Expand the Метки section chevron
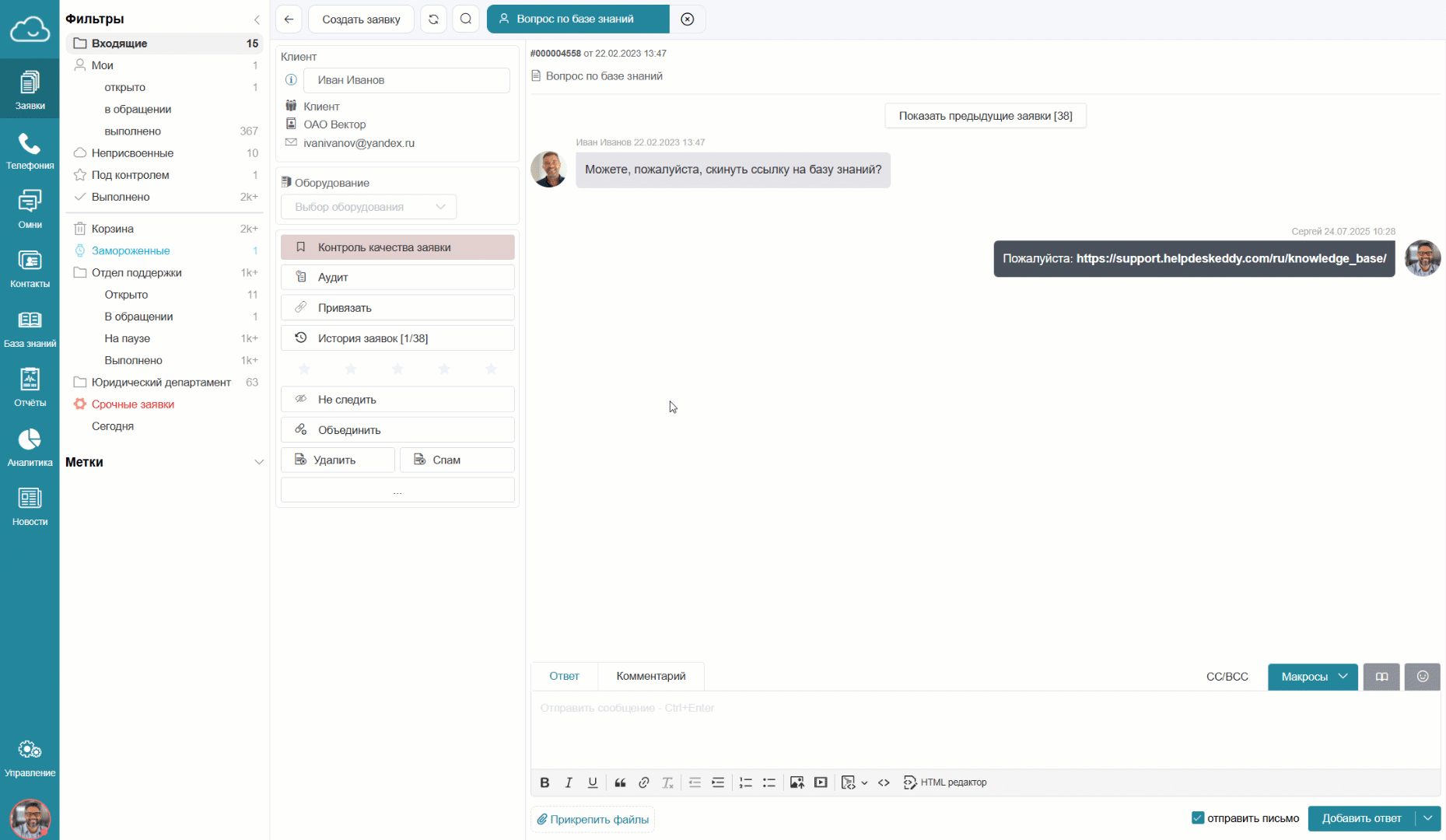Screen dimensions: 1446x840 259,462
